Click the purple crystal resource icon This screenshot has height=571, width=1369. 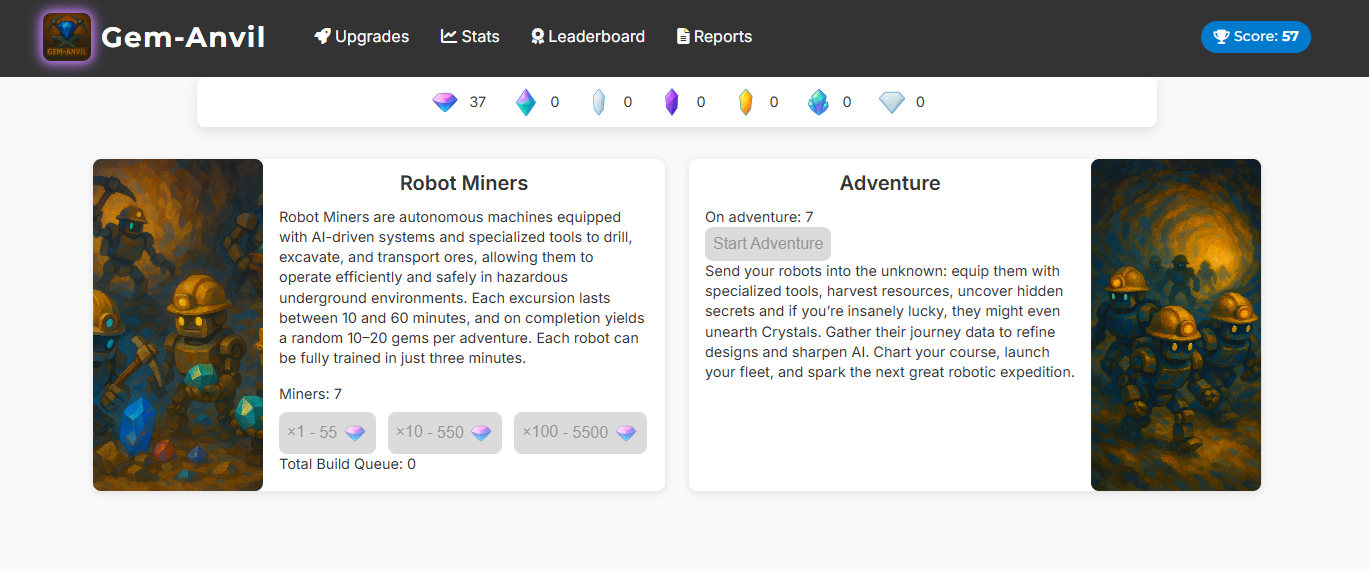point(672,102)
